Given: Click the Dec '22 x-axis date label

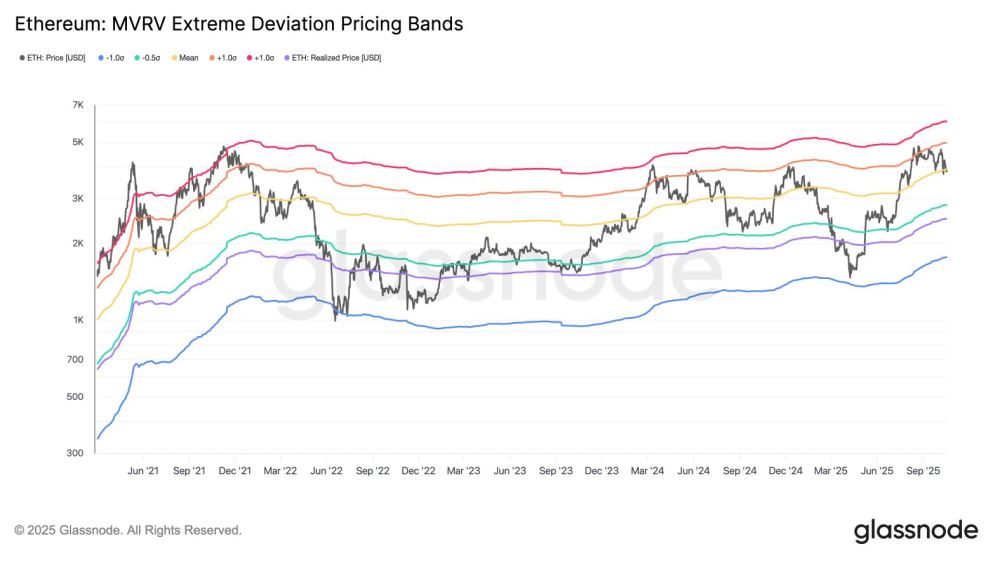Looking at the screenshot, I should [416, 470].
